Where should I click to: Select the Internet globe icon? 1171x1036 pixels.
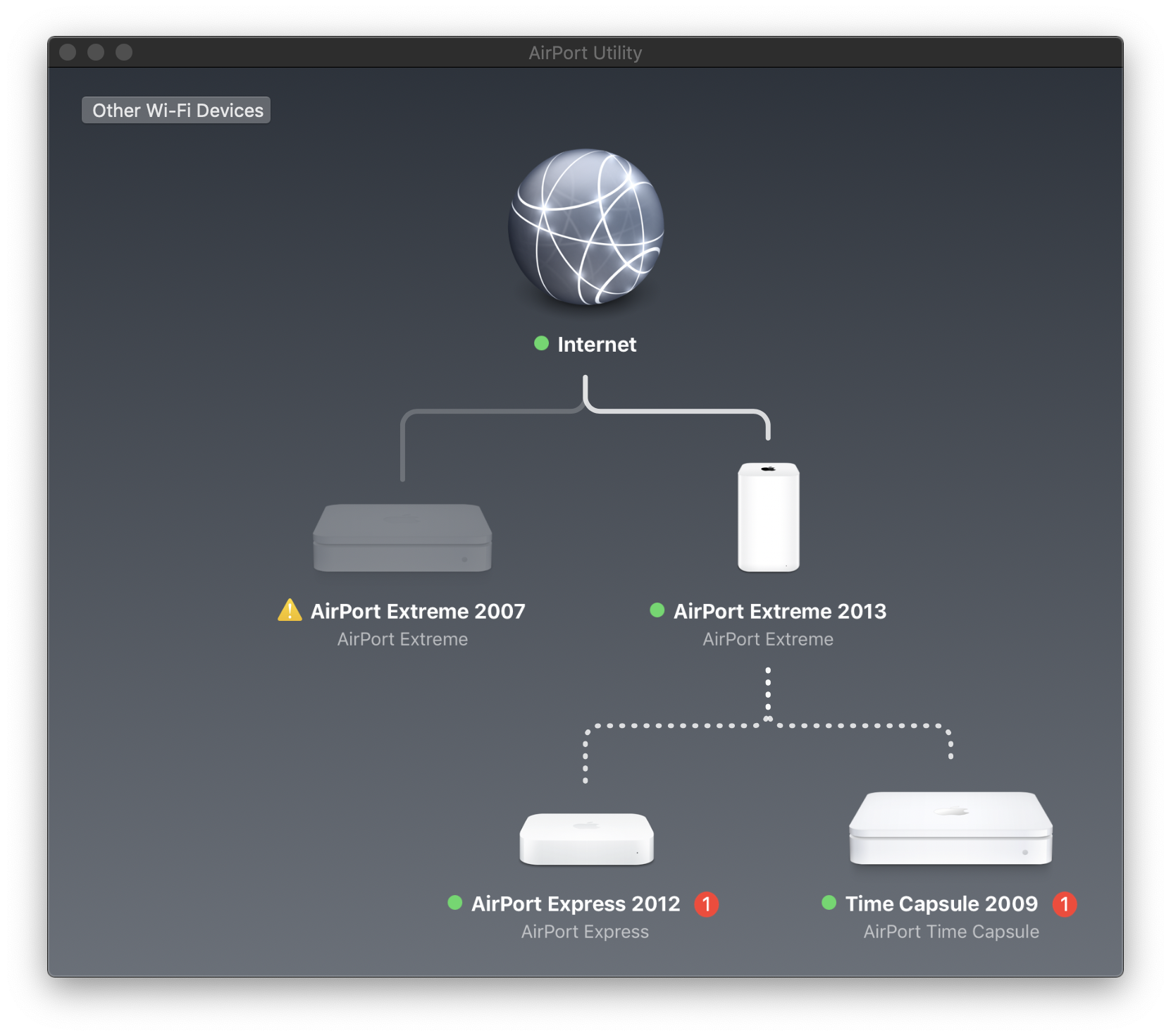[x=585, y=227]
